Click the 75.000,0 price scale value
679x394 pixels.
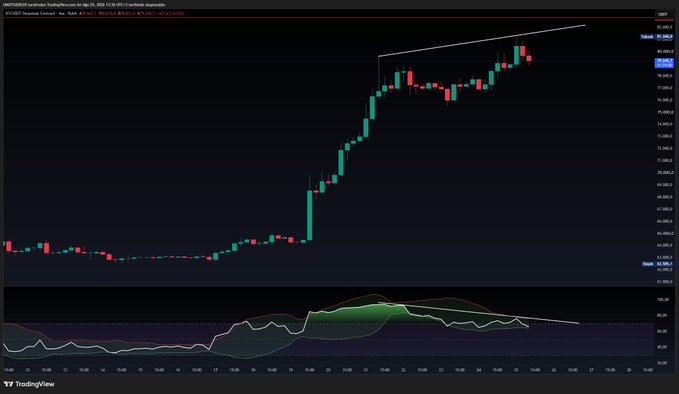coord(665,112)
